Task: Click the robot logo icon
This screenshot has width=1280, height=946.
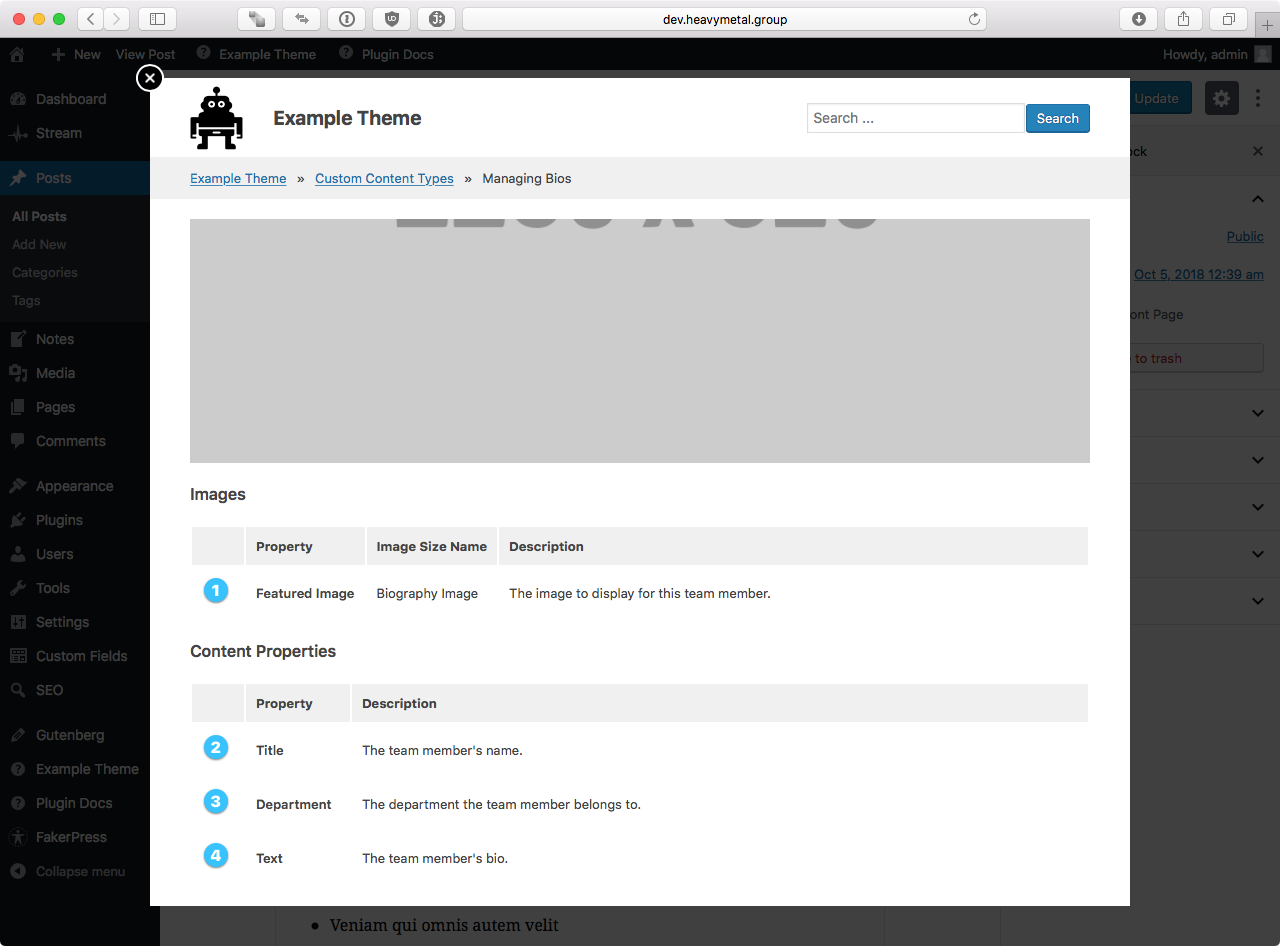Action: tap(216, 118)
